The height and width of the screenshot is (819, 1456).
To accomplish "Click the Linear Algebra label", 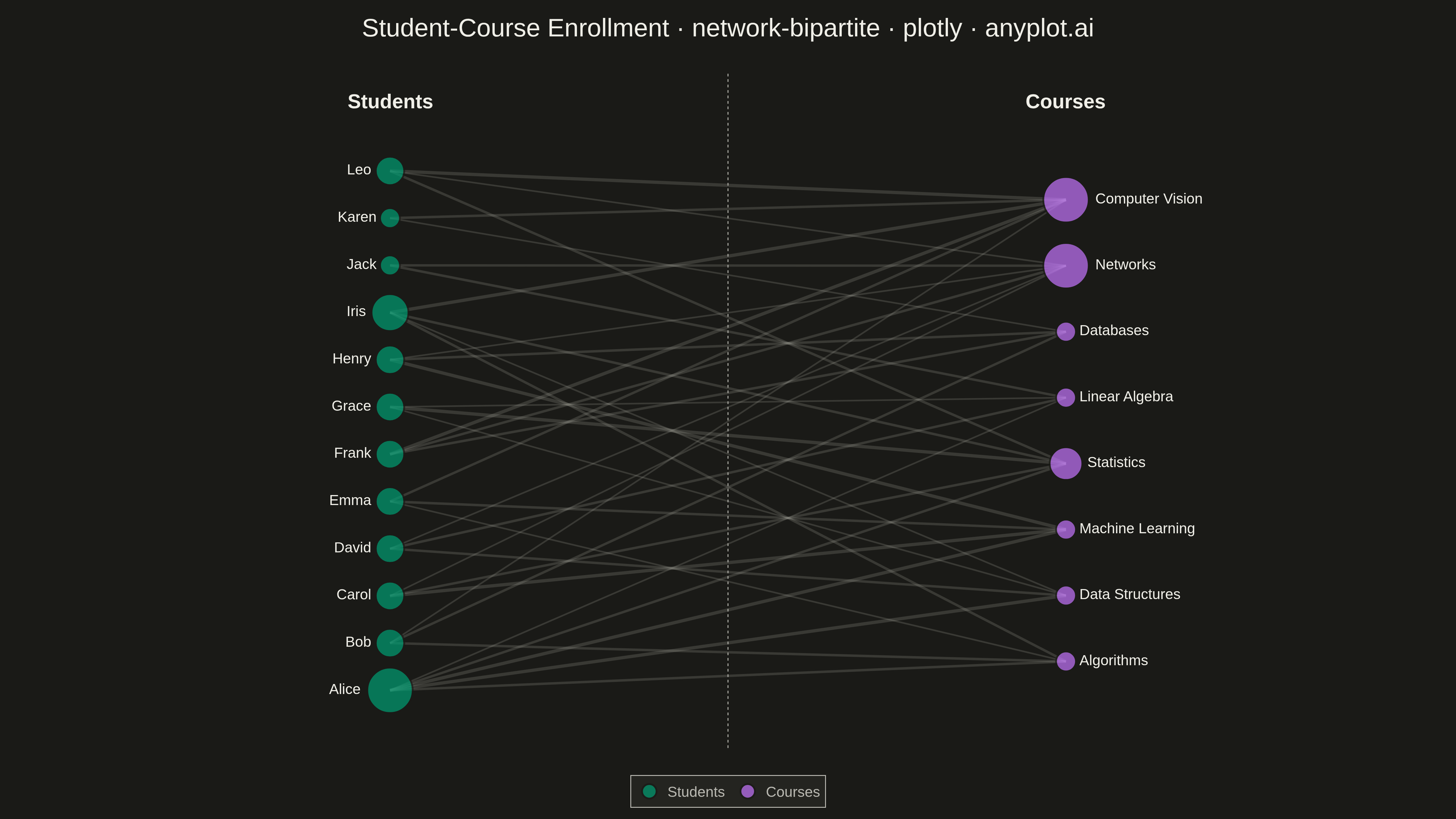I will coord(1126,397).
